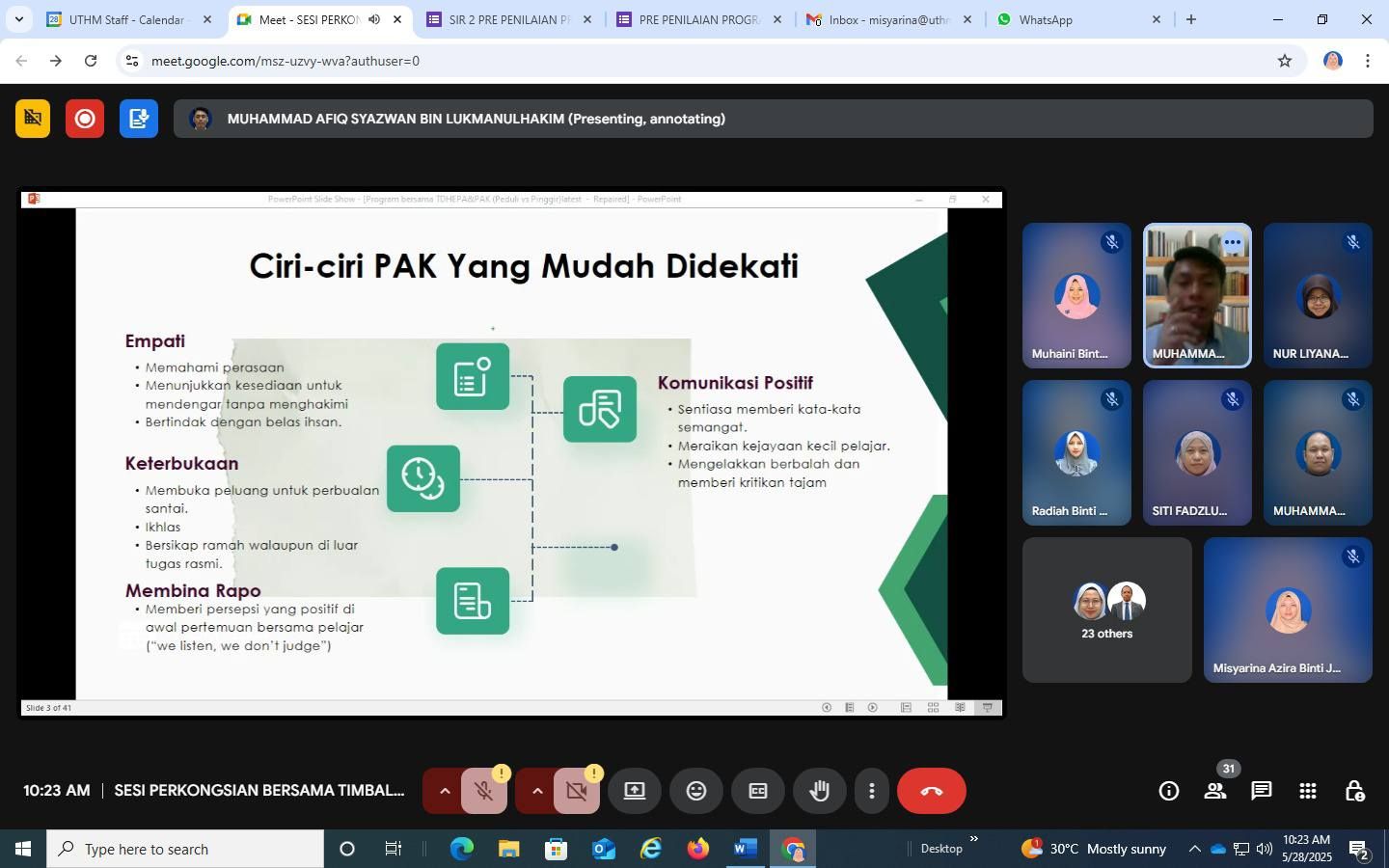Click the red leave call button
The height and width of the screenshot is (868, 1389).
(931, 791)
